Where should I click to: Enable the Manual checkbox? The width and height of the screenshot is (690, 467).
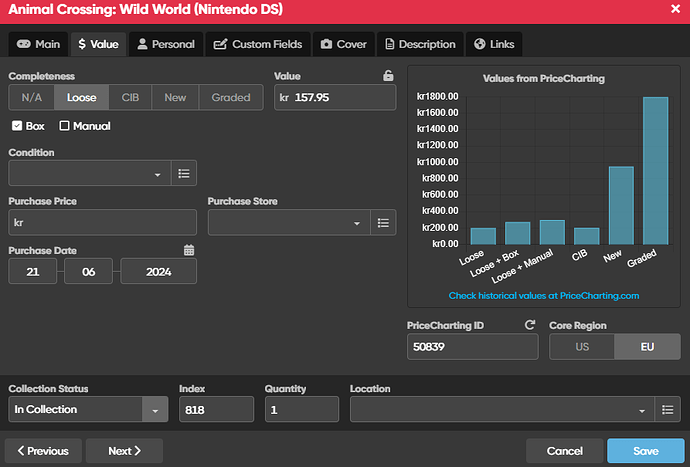point(64,126)
